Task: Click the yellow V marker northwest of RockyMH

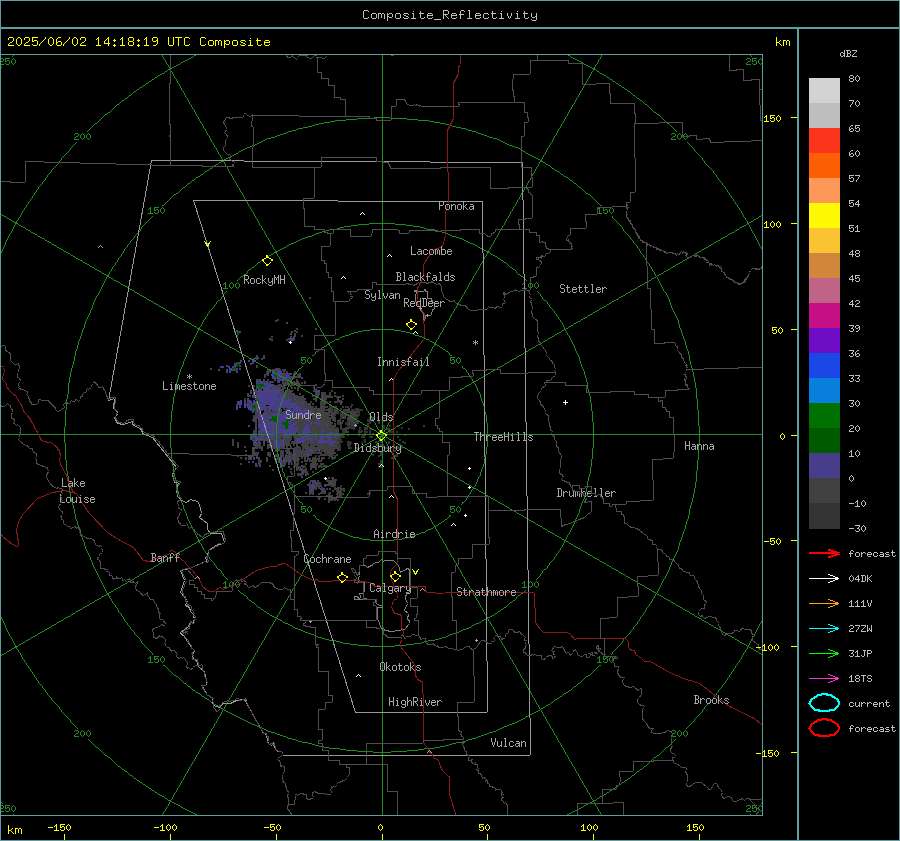Action: [x=208, y=244]
